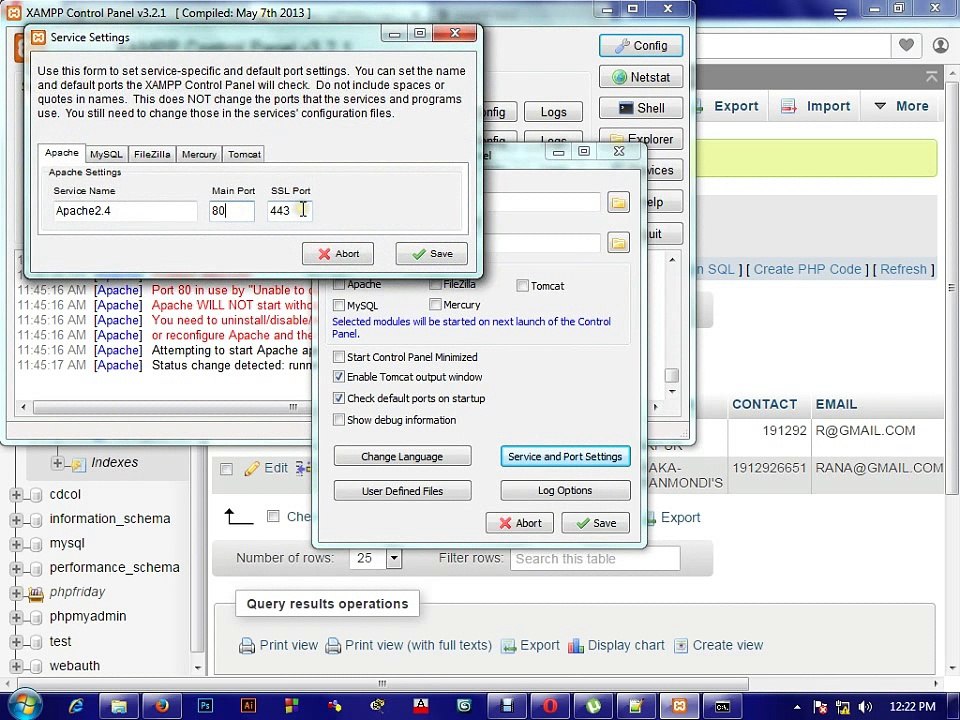Expand the phpmyadmin database node
Viewport: 960px width, 720px height.
point(16,617)
